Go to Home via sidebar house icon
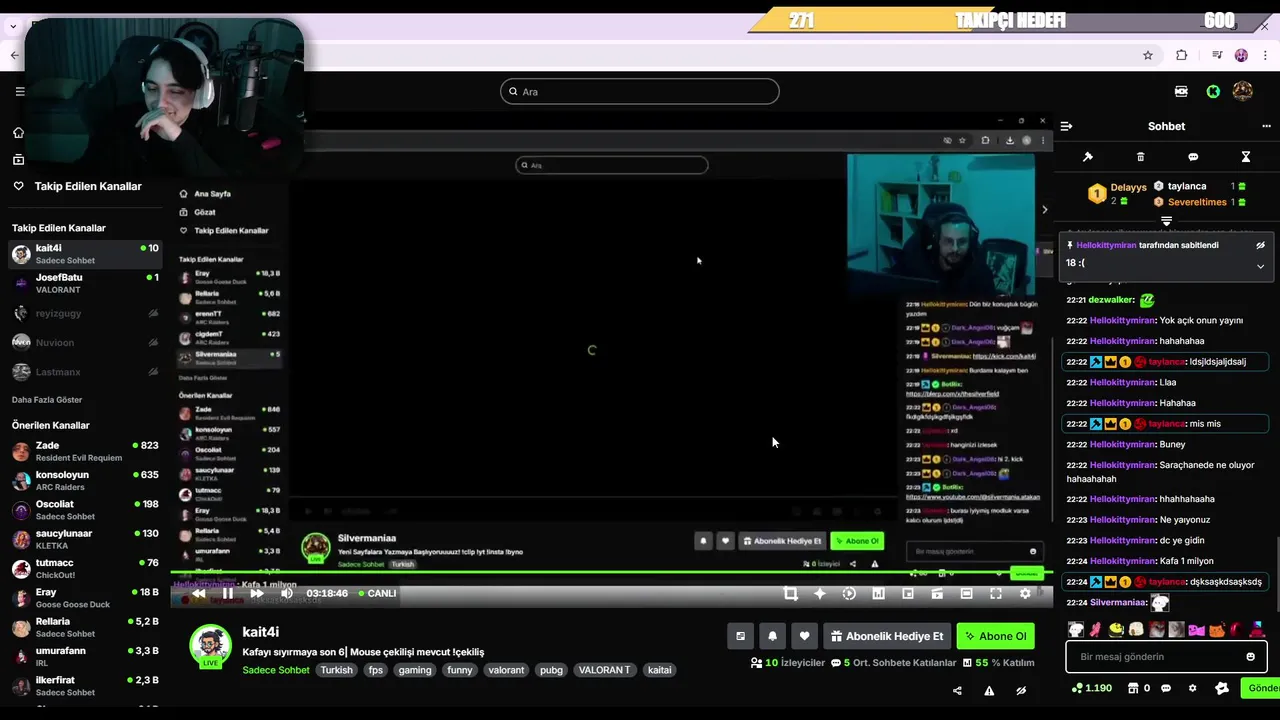1280x720 pixels. tap(18, 132)
